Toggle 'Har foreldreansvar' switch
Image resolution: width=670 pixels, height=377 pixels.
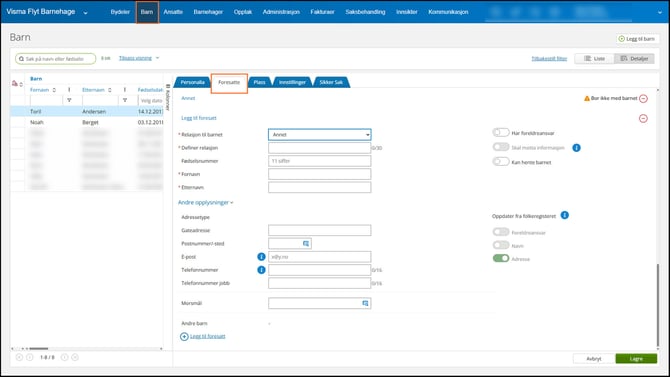coord(501,133)
